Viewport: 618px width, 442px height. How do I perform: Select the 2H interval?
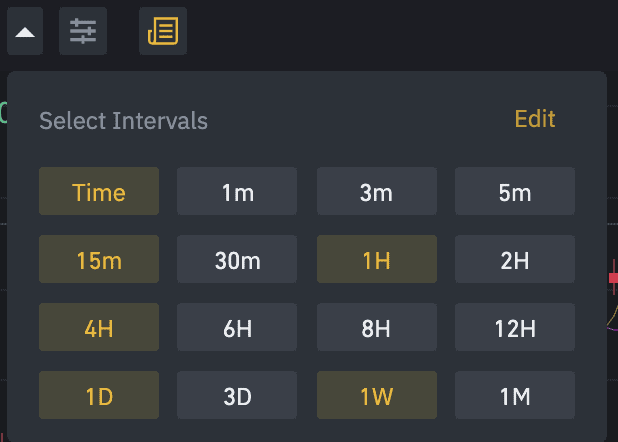pos(515,259)
